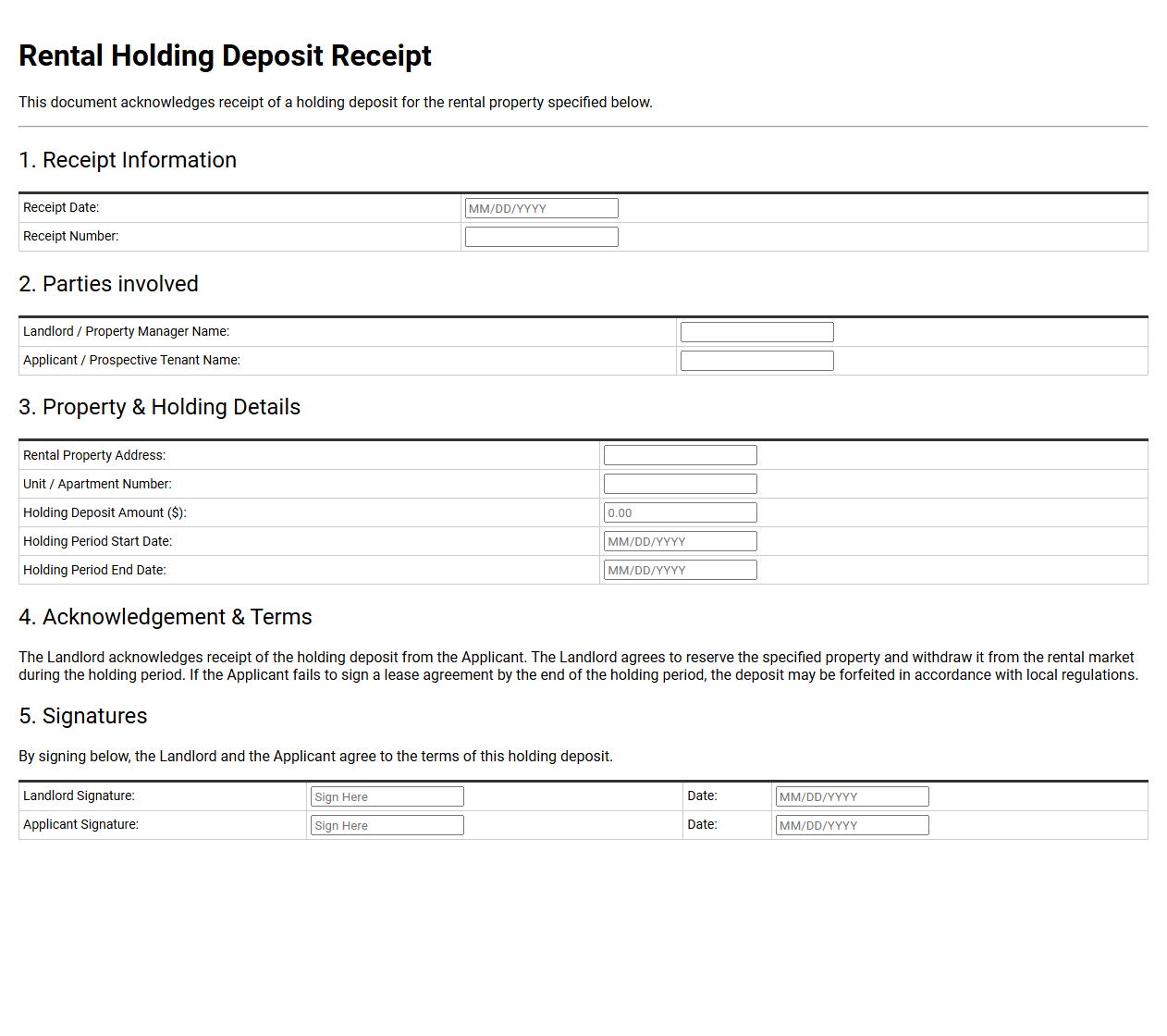This screenshot has width=1167, height=1036.
Task: Select the Date field beside Applicant Signature
Action: point(852,825)
